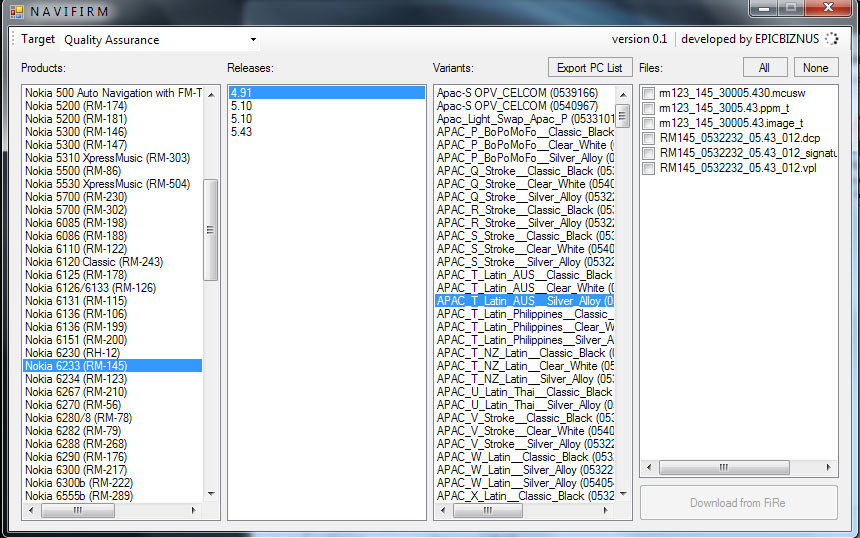
Task: Click Variants list scroll-down arrow
Action: pos(623,494)
